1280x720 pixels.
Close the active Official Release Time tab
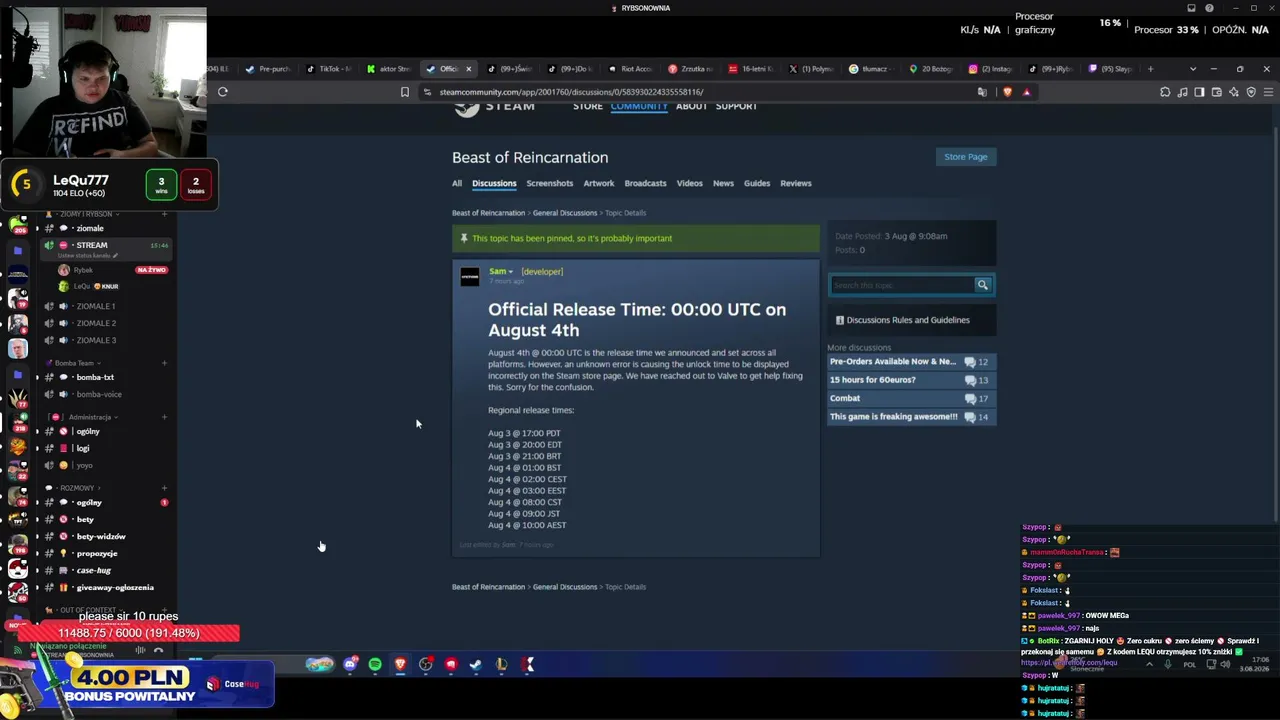point(468,69)
